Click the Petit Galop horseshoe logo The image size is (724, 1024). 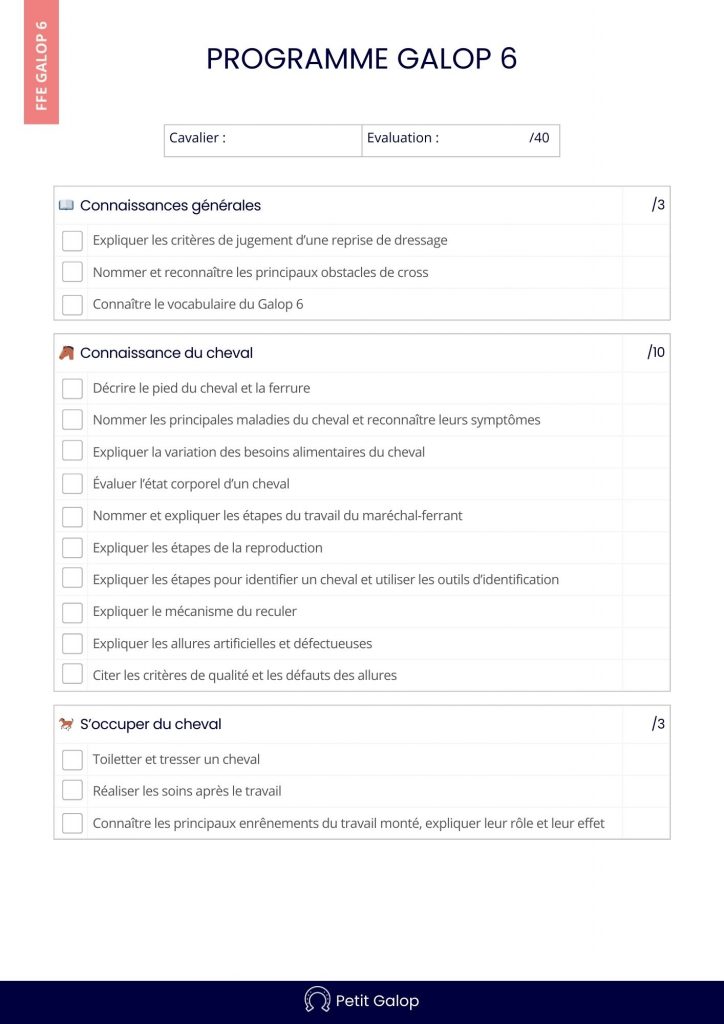click(x=317, y=1000)
